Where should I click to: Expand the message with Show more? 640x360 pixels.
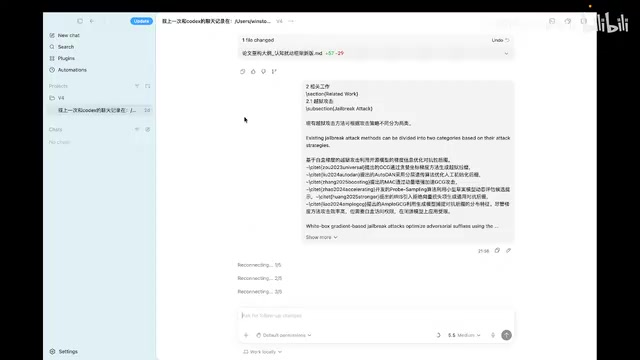322,237
